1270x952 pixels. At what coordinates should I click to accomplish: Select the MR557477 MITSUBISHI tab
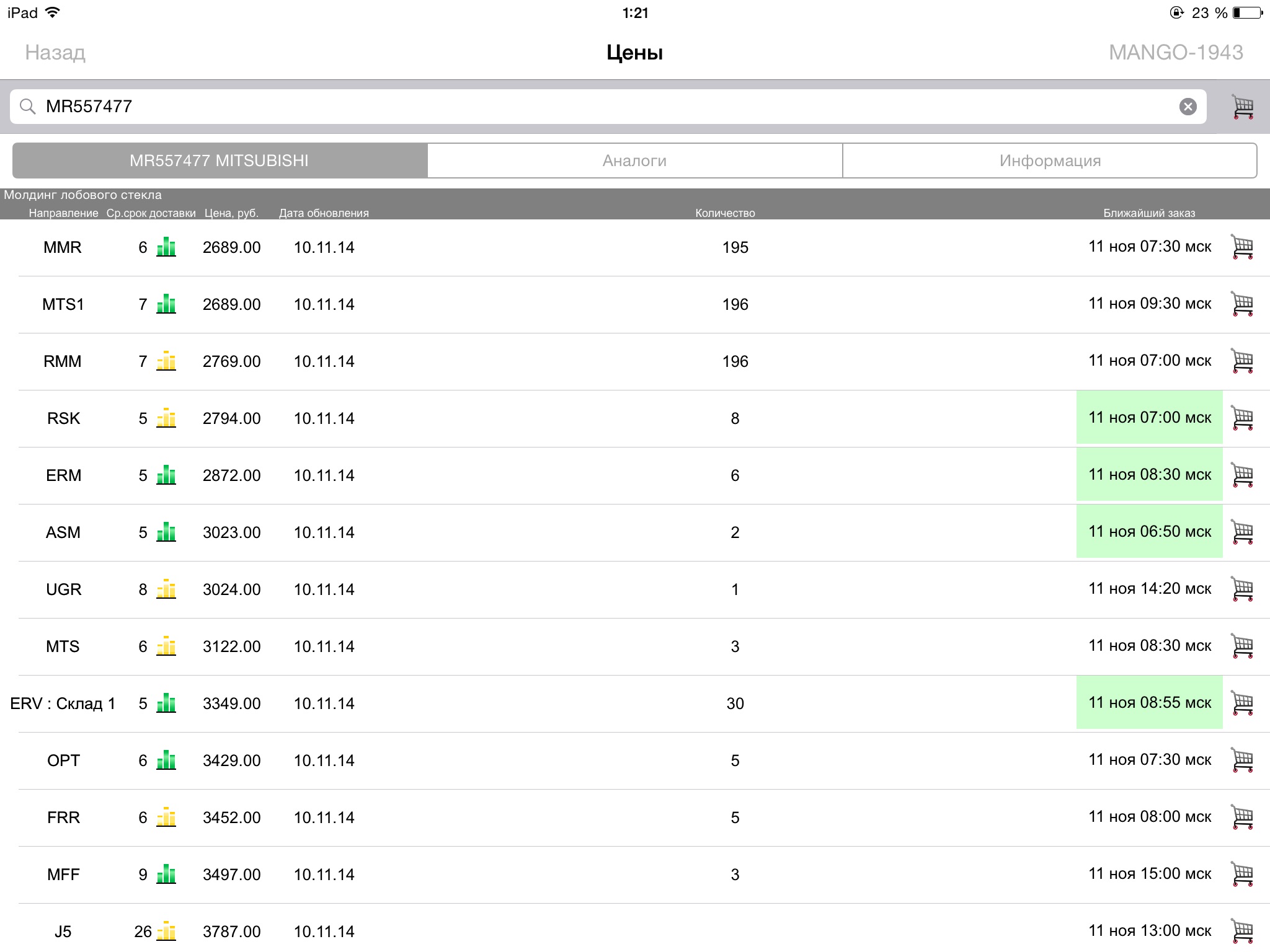coord(220,161)
